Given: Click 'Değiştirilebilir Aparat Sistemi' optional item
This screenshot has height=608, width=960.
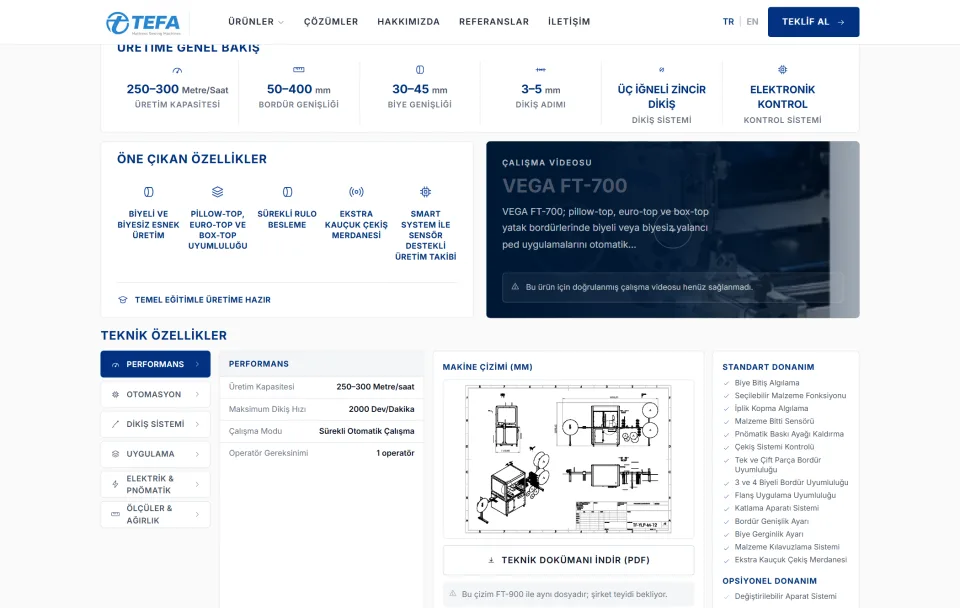Looking at the screenshot, I should pos(786,596).
